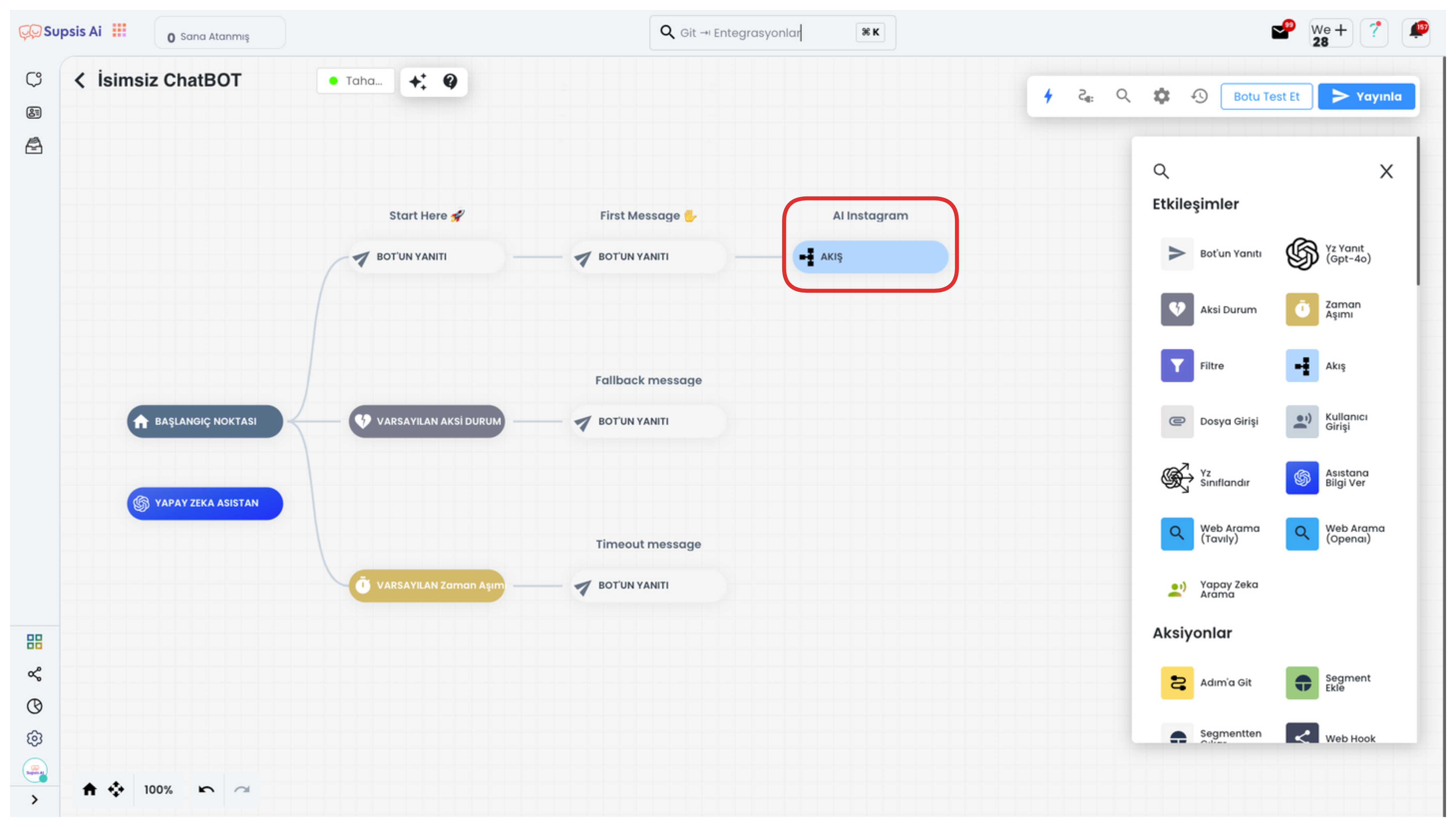1456x827 pixels.
Task: Click the search icon in the Etkileşimler panel
Action: coord(1161,171)
